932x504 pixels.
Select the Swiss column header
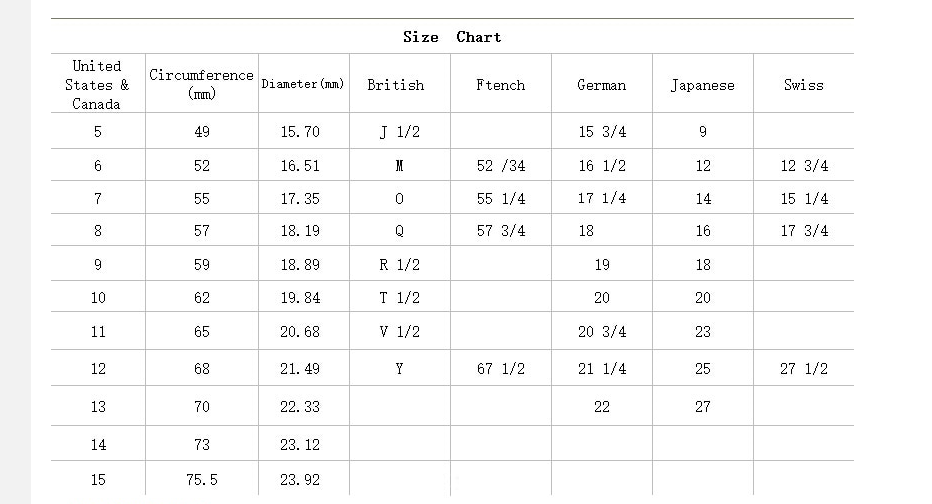pyautogui.click(x=803, y=85)
